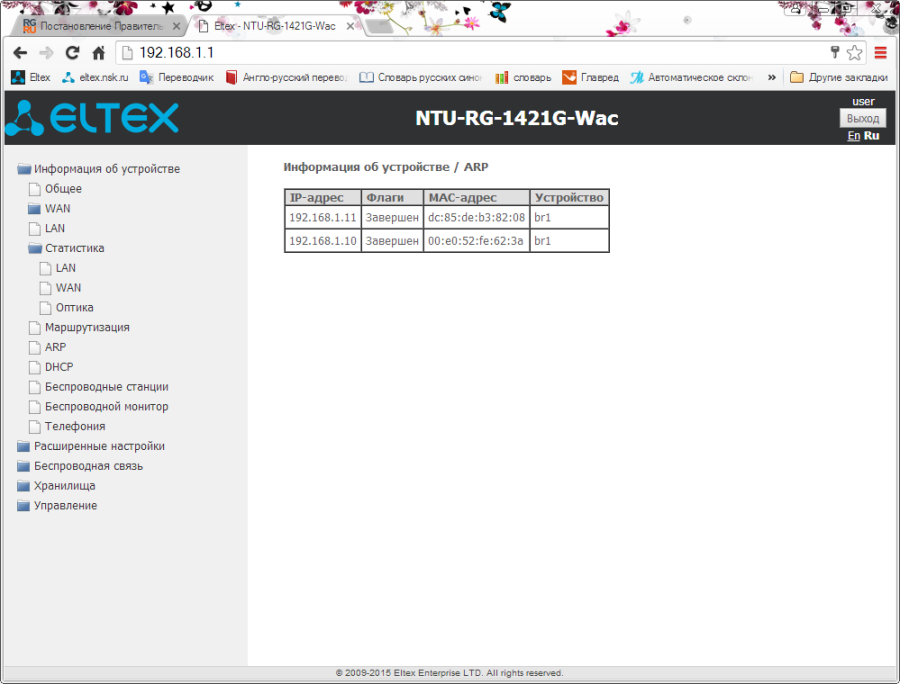Open the Главред bookmark
The height and width of the screenshot is (684, 900).
click(x=591, y=77)
